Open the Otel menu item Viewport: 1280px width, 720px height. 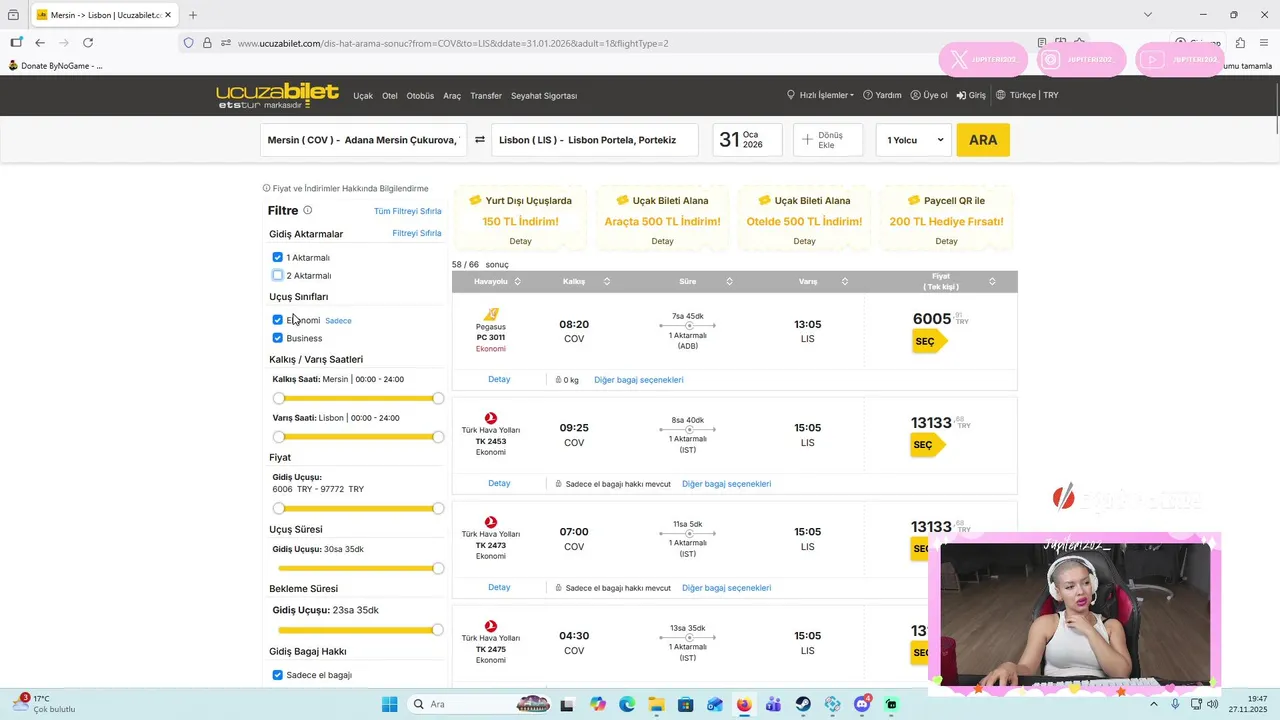point(390,96)
